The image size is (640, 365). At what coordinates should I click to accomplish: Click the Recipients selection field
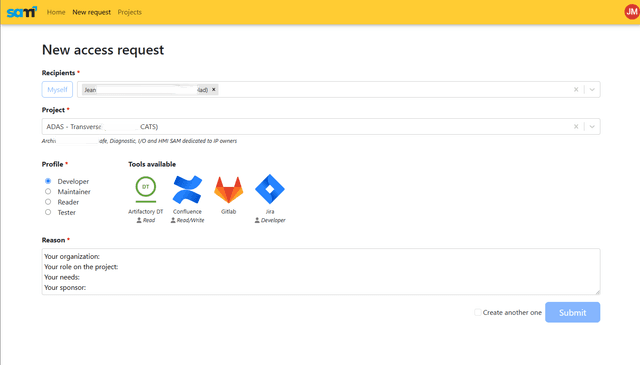tap(339, 89)
